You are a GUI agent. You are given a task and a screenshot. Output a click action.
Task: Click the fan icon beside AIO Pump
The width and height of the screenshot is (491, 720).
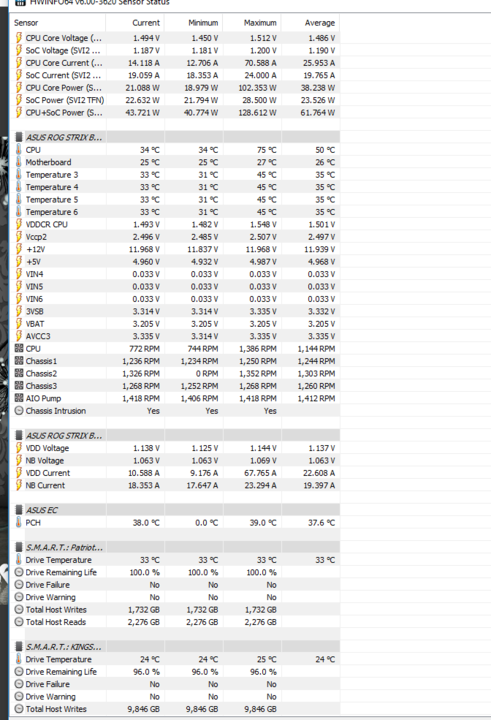(x=19, y=398)
